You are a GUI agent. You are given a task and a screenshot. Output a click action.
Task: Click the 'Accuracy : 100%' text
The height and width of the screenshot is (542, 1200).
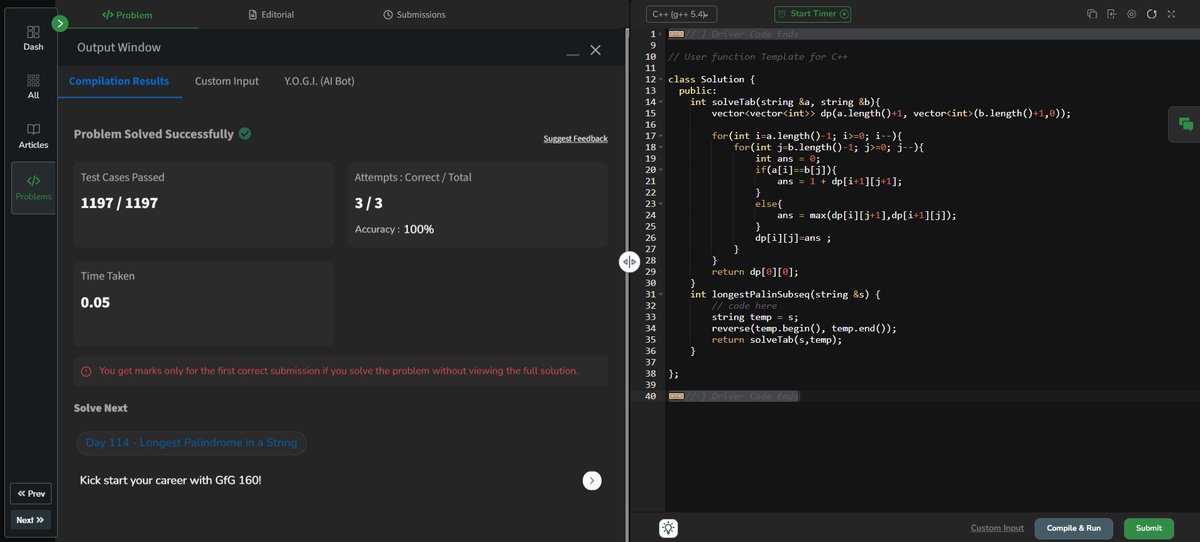tap(394, 229)
